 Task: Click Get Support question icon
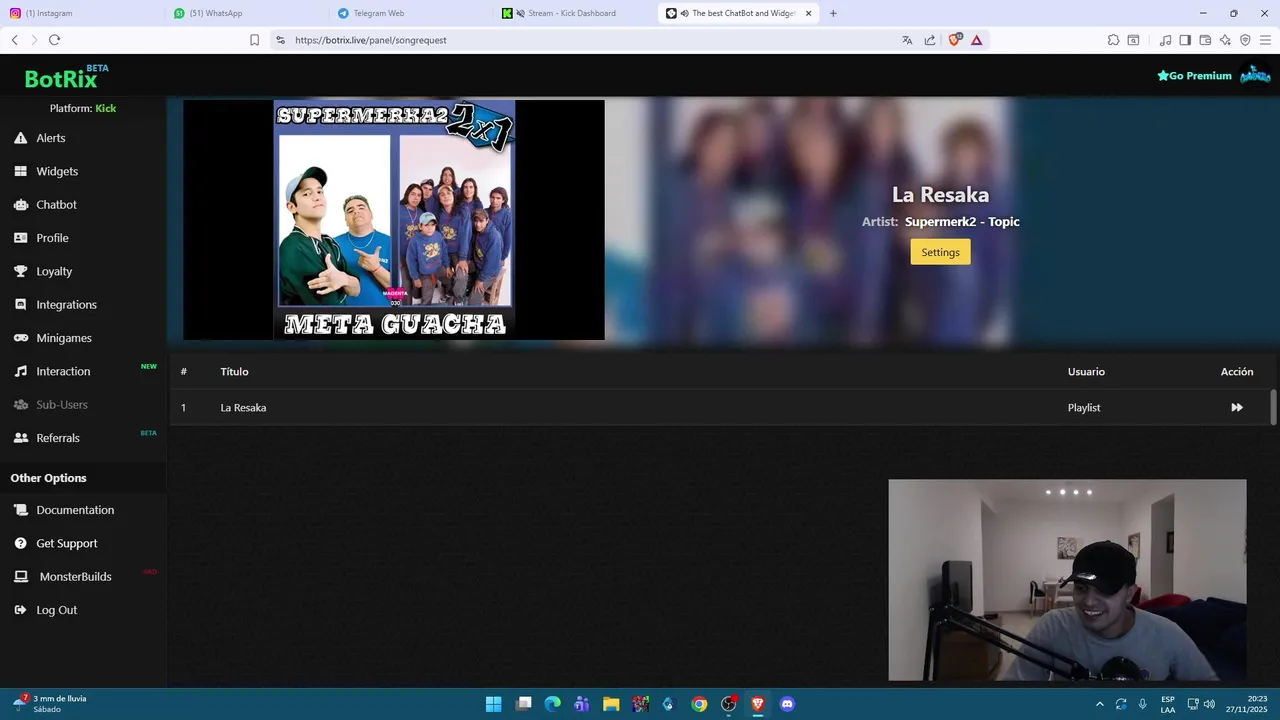coord(20,543)
